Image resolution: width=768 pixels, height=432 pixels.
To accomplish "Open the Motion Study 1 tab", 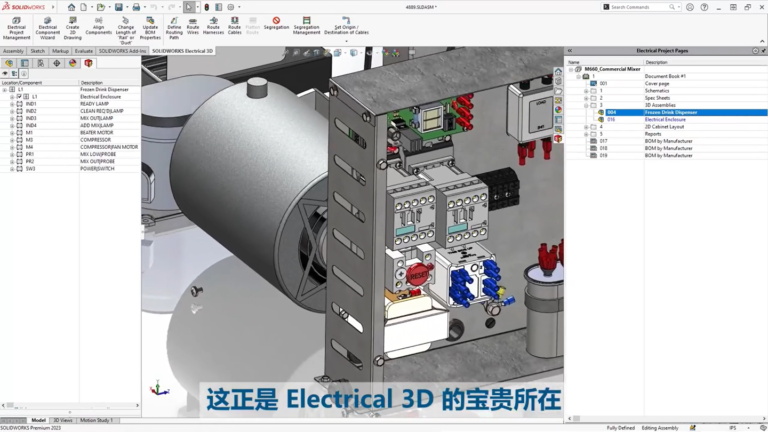I will pos(96,420).
